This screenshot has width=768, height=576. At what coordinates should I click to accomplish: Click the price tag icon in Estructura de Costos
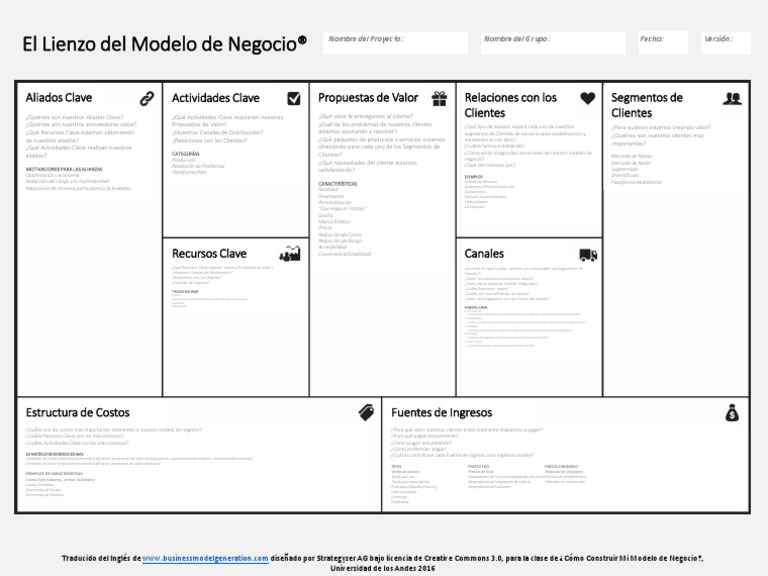click(366, 413)
